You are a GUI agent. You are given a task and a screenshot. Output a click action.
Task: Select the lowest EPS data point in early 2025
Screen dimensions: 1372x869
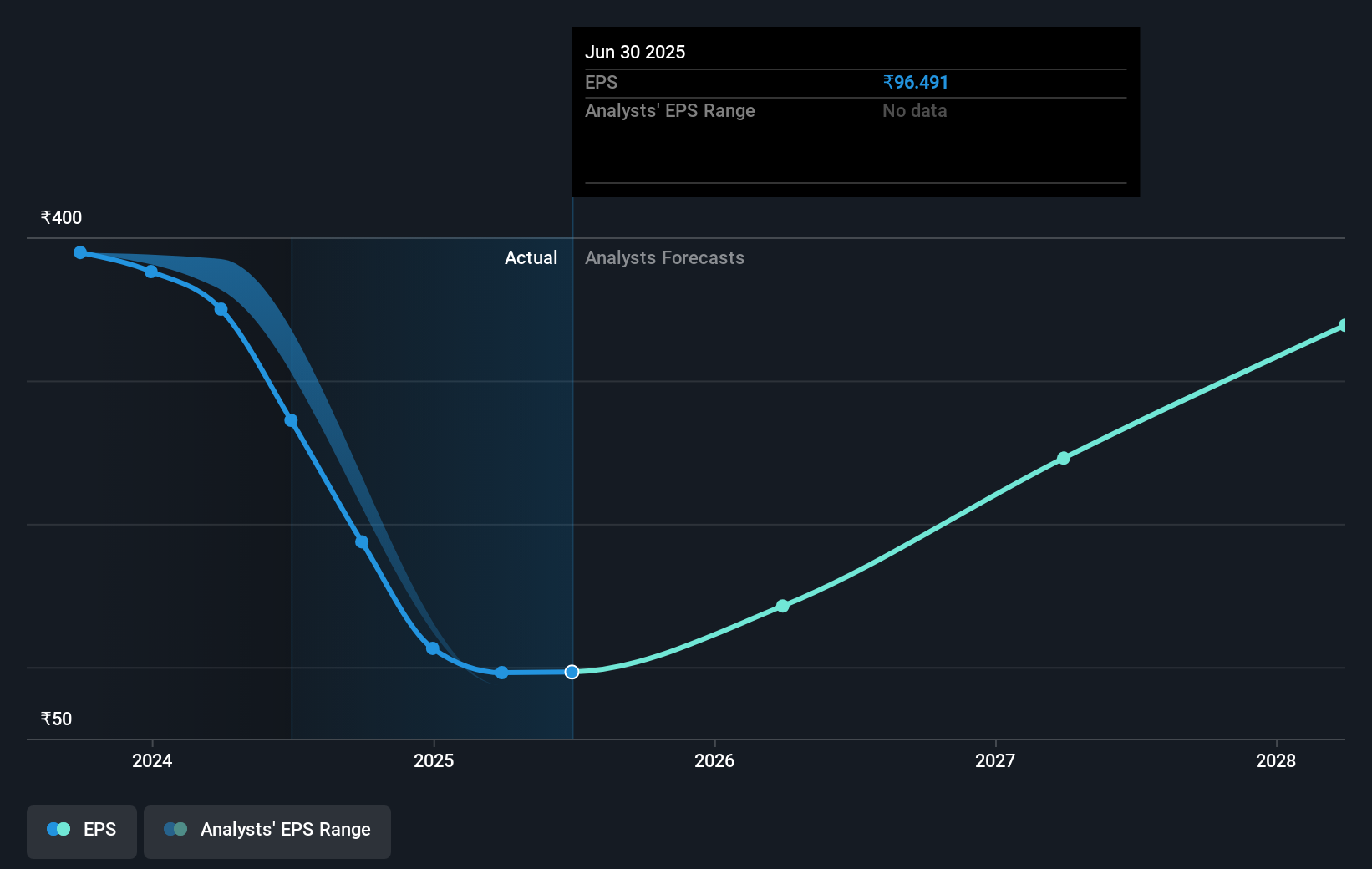[x=502, y=673]
